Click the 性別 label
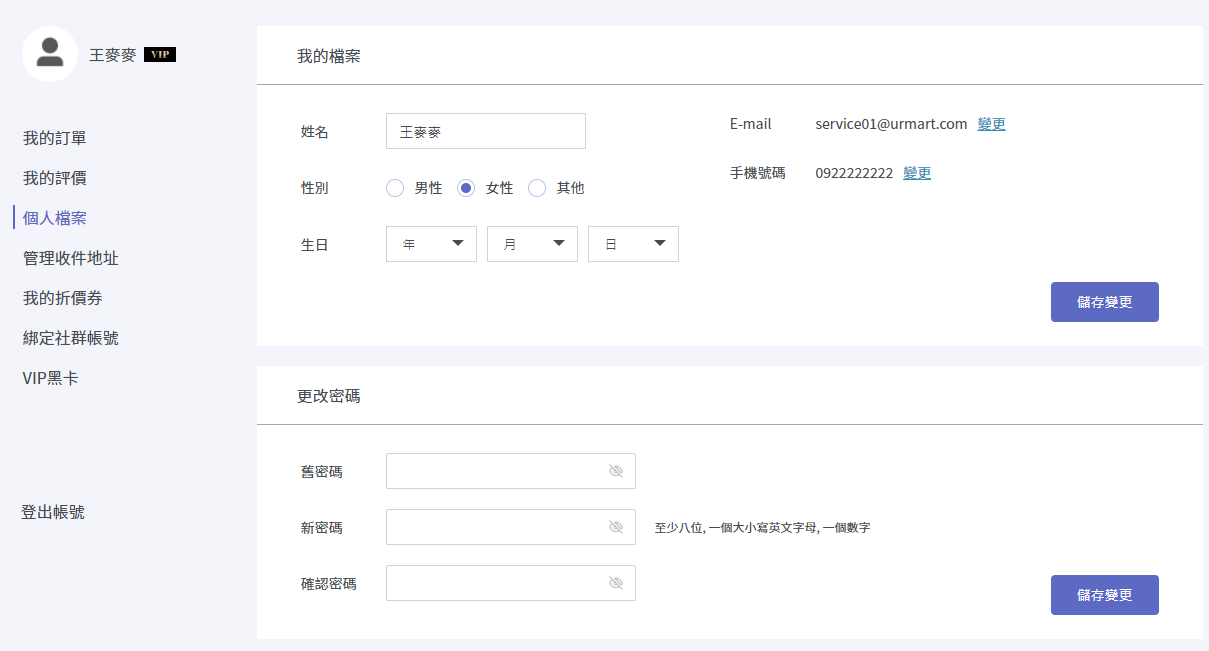Screen dimensions: 1209x651 click(x=315, y=188)
